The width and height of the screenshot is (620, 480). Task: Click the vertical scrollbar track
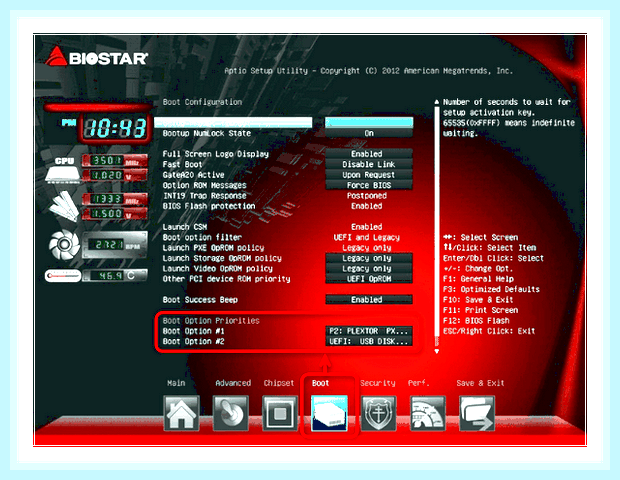tap(437, 227)
